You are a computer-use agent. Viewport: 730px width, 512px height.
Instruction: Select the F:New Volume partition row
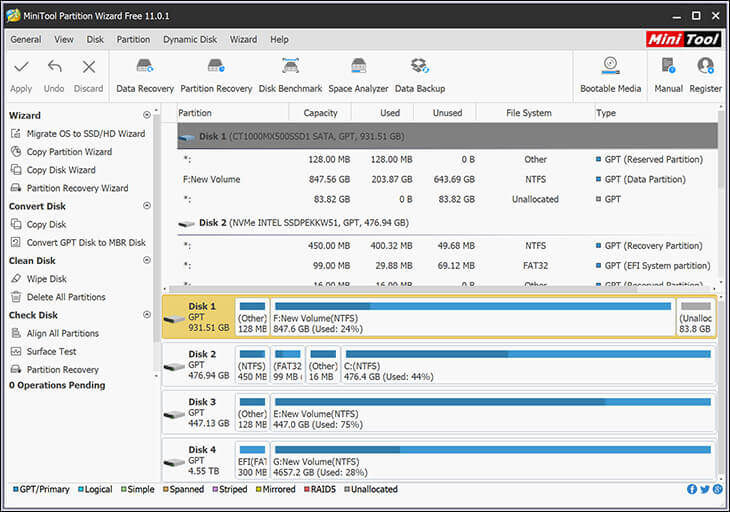pos(447,179)
